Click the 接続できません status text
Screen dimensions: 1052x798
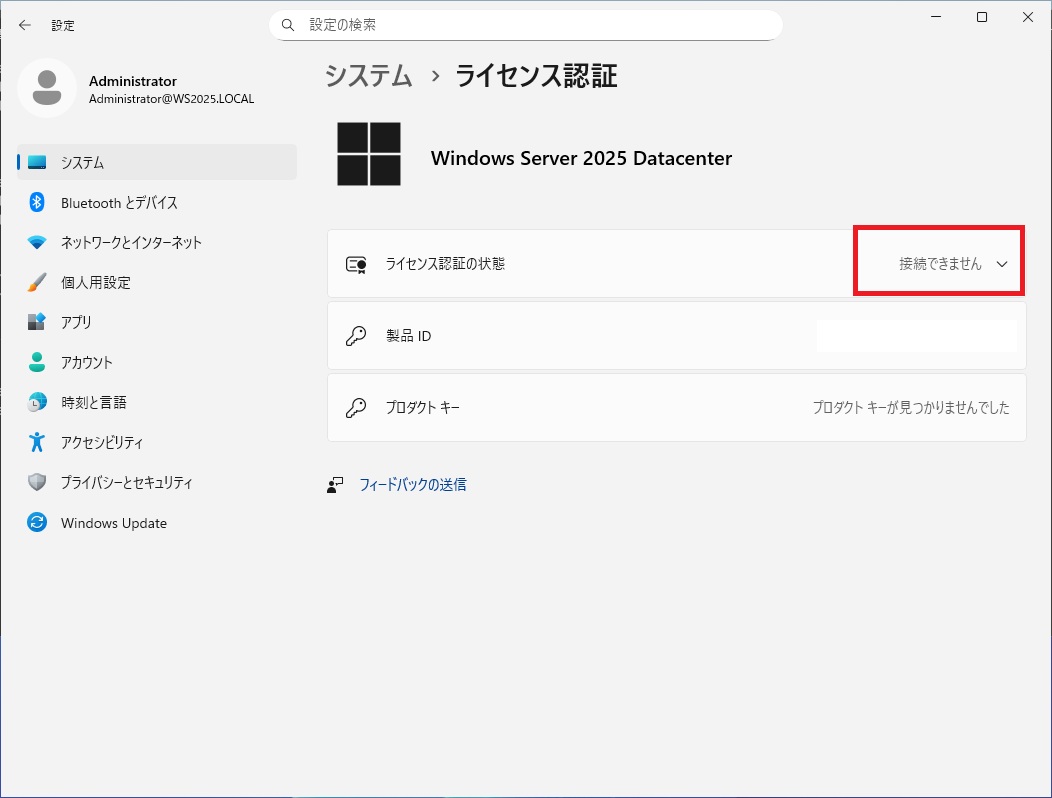coord(940,264)
